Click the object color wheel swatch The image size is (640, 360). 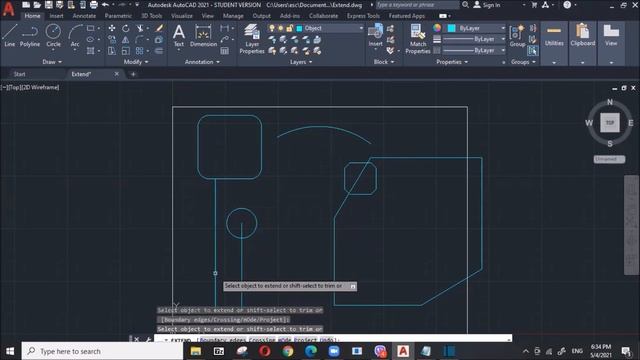[437, 28]
